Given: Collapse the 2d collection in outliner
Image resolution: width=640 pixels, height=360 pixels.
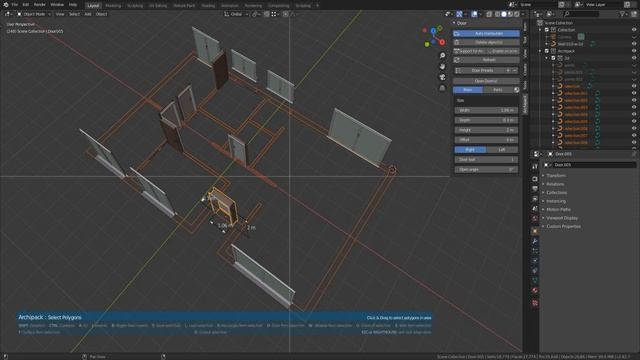Looking at the screenshot, I should [x=547, y=58].
